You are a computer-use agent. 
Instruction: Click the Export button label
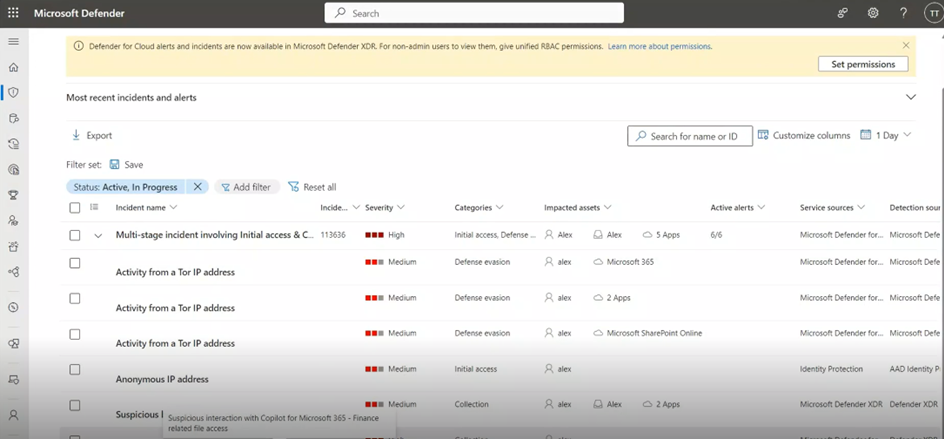[99, 136]
